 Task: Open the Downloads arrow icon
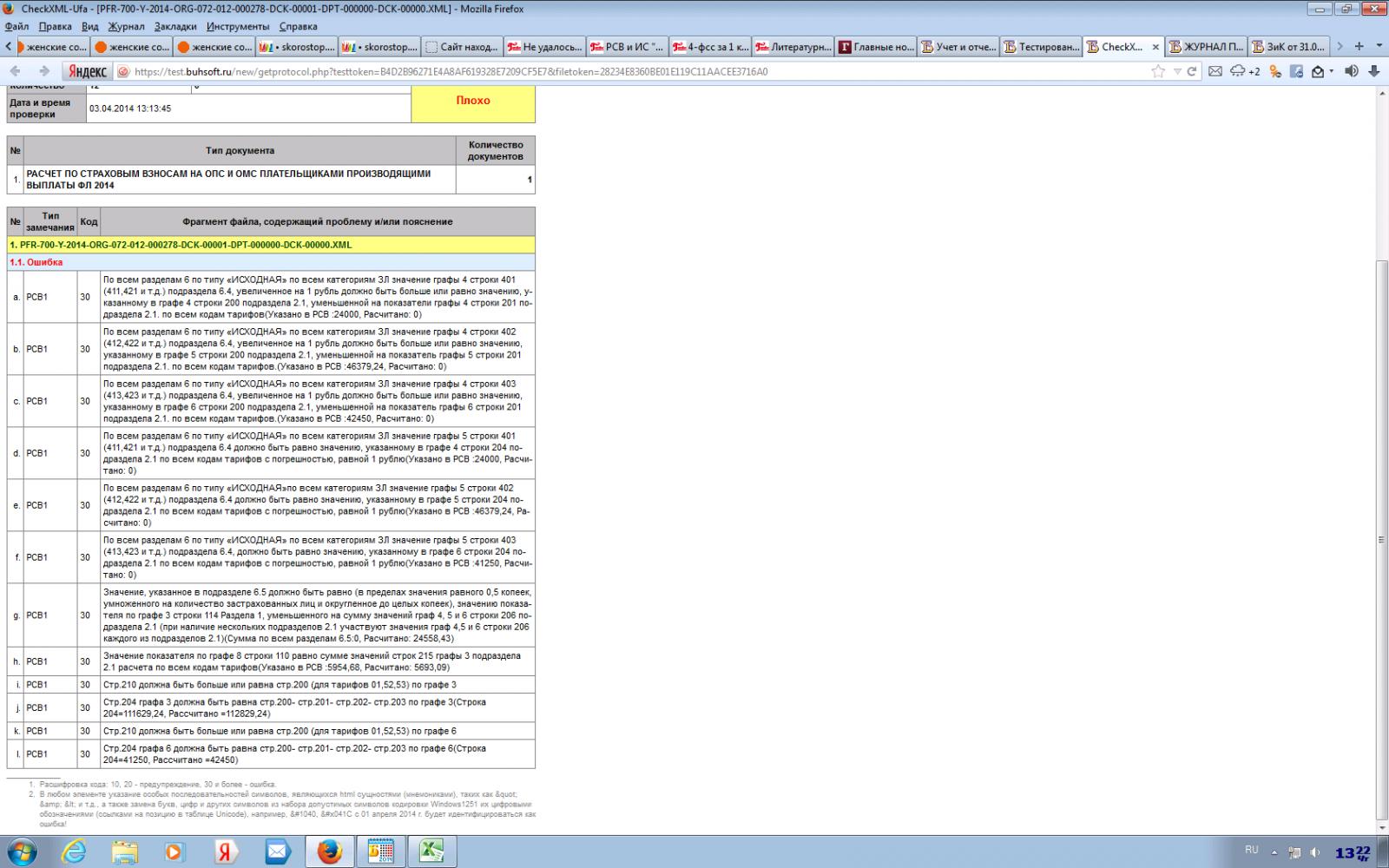point(1374,71)
